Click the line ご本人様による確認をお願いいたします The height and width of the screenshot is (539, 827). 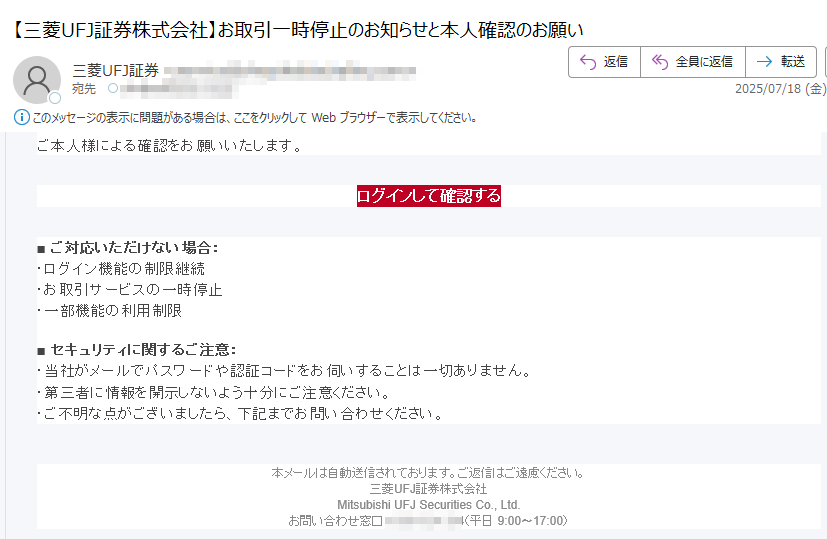click(170, 146)
